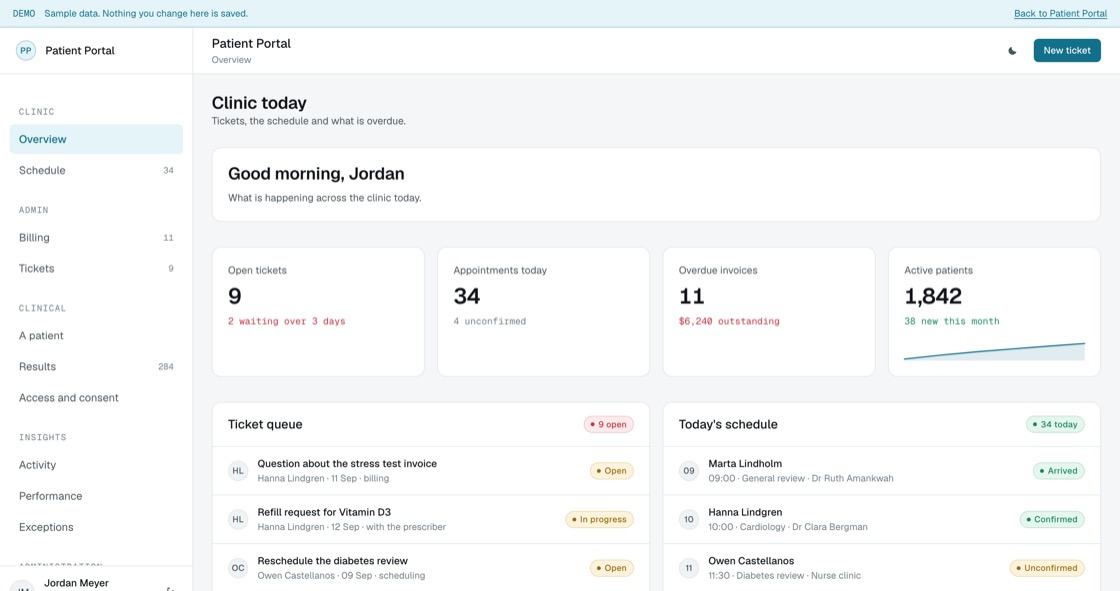The height and width of the screenshot is (591, 1120).
Task: Click the OC avatar on diabetes review ticket
Action: (238, 568)
